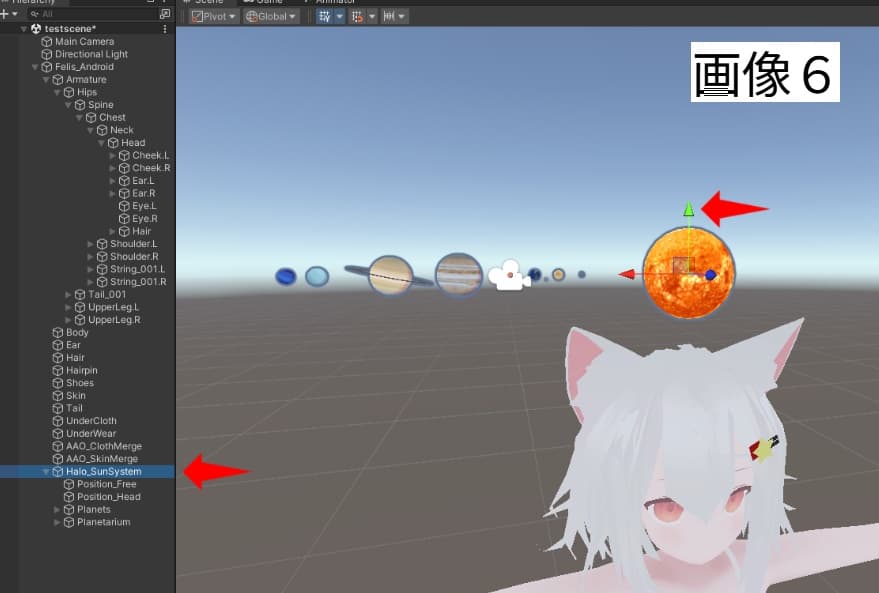Click the Hairpin object cube icon
Image resolution: width=879 pixels, height=593 pixels.
click(x=58, y=370)
